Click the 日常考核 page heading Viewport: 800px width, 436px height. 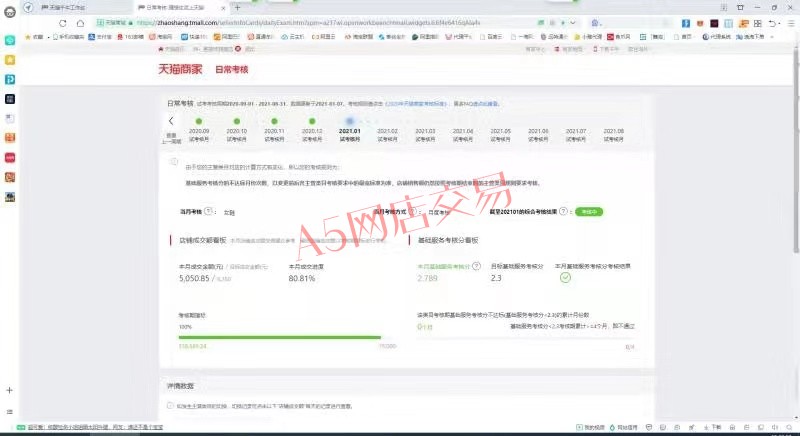pos(232,69)
